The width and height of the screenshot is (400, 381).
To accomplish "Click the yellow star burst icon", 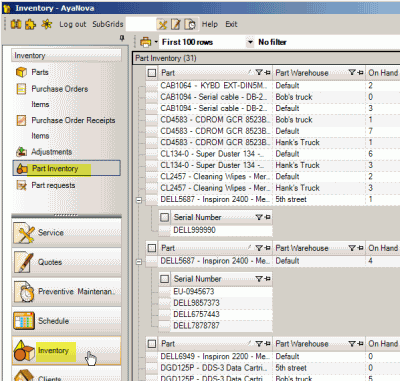I will (x=47, y=24).
